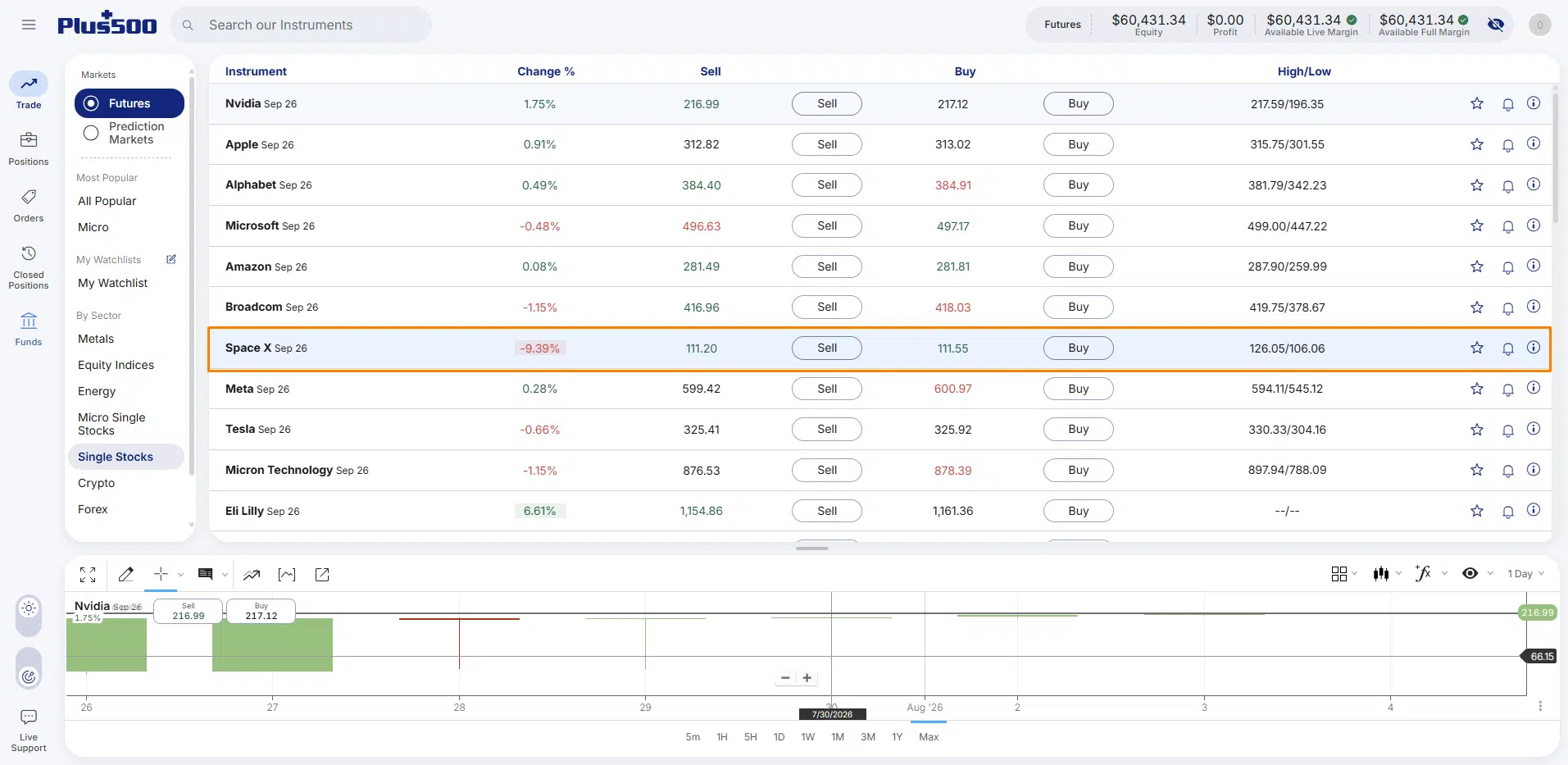Hide account balances with eye toggle

(x=1496, y=25)
